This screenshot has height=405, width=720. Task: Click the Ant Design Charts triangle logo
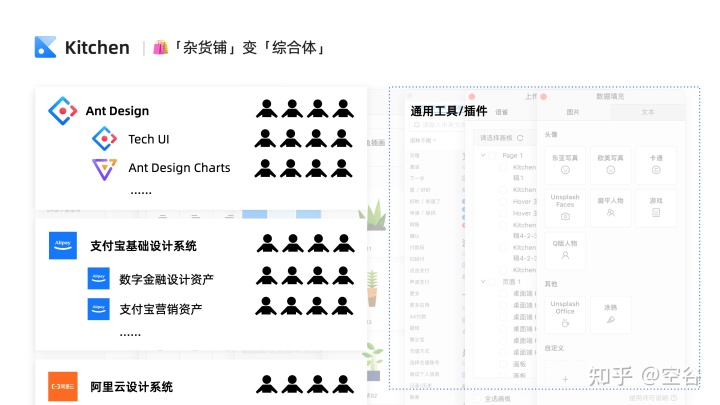tap(105, 169)
